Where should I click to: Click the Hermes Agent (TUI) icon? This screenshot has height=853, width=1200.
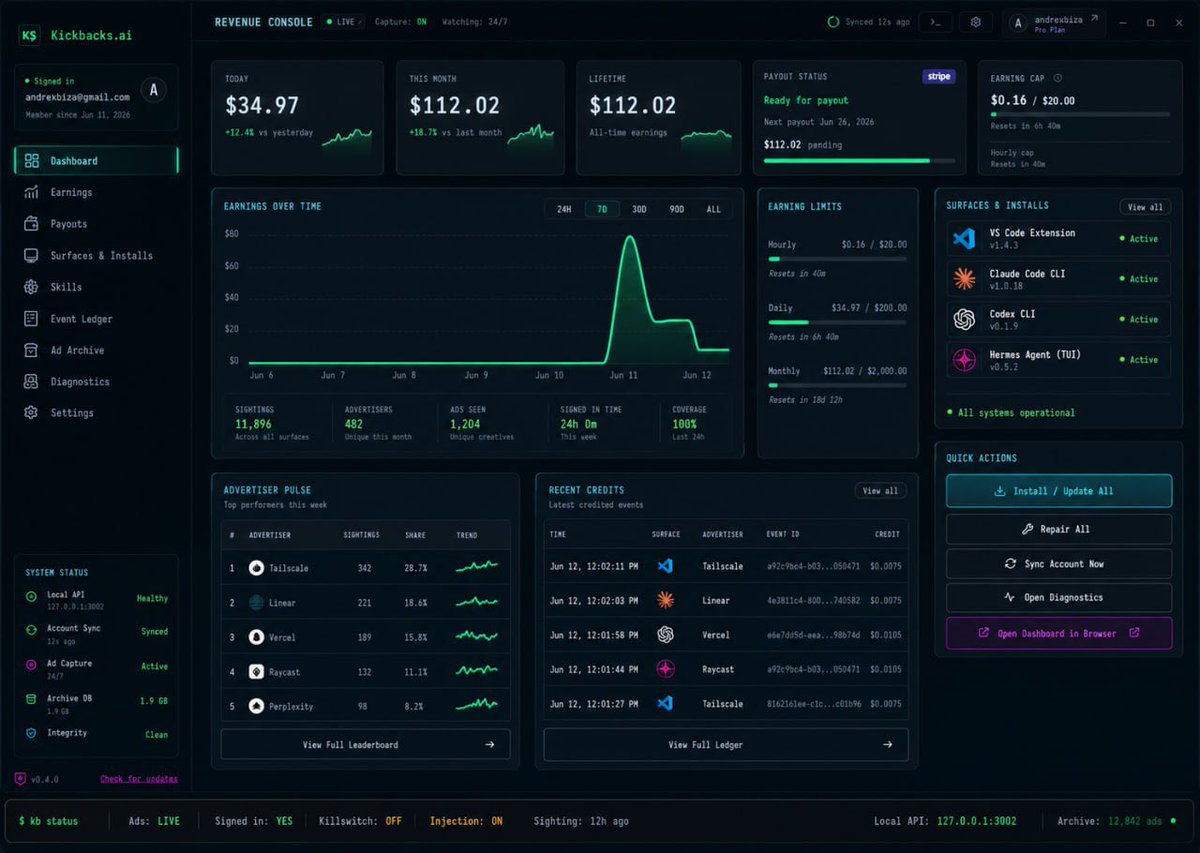click(x=964, y=360)
